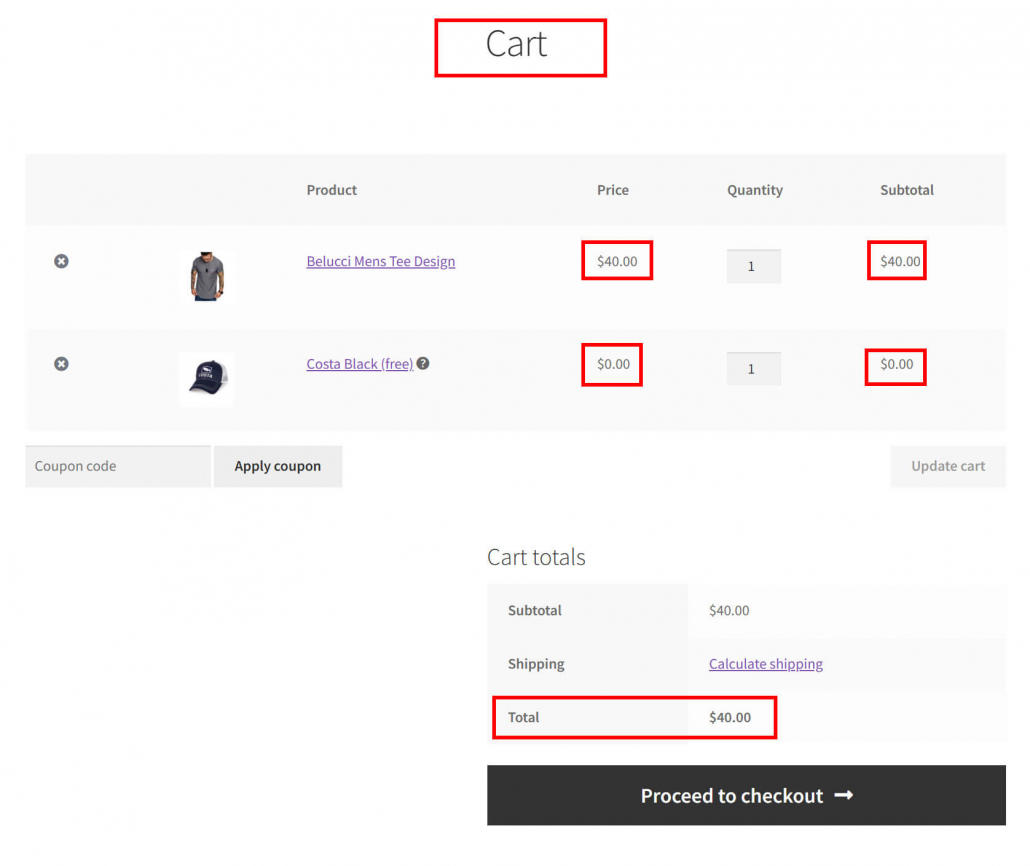
Task: Click quantity field for Belucci Mens Tee
Action: coord(753,267)
